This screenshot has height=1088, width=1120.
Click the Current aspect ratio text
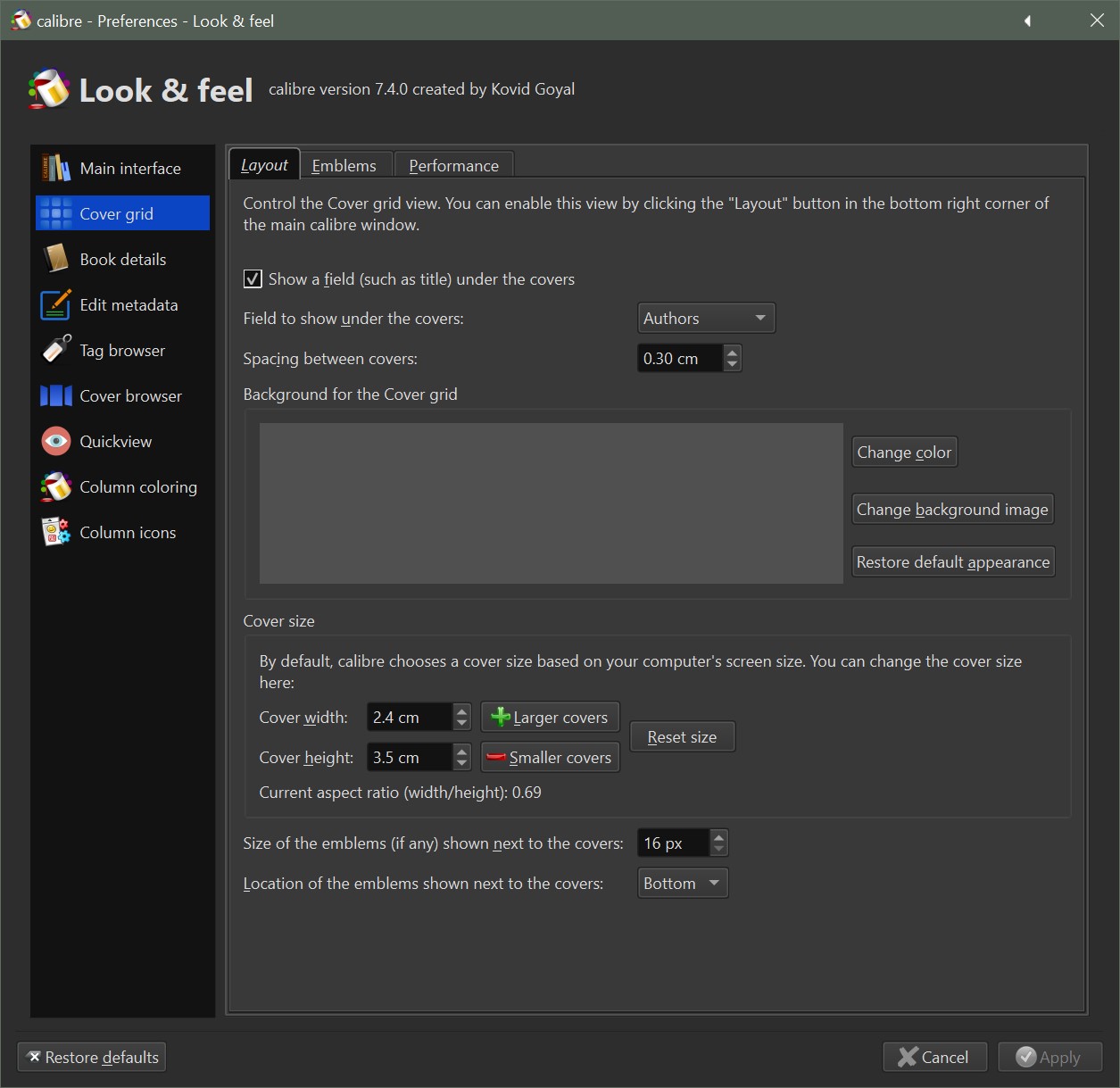(400, 792)
